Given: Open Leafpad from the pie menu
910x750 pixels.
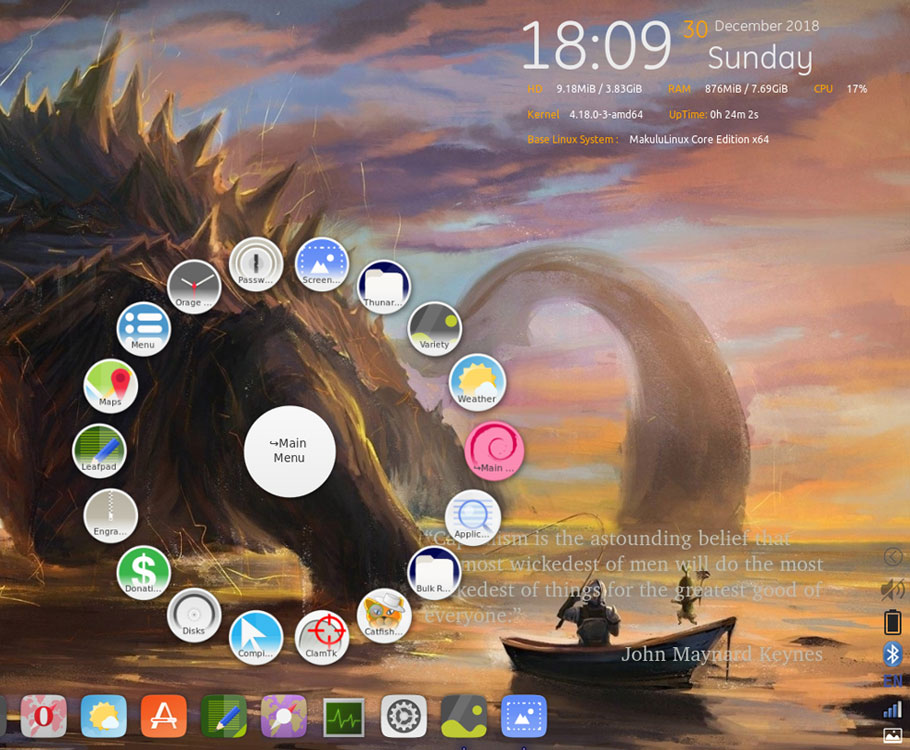Looking at the screenshot, I should click(99, 451).
